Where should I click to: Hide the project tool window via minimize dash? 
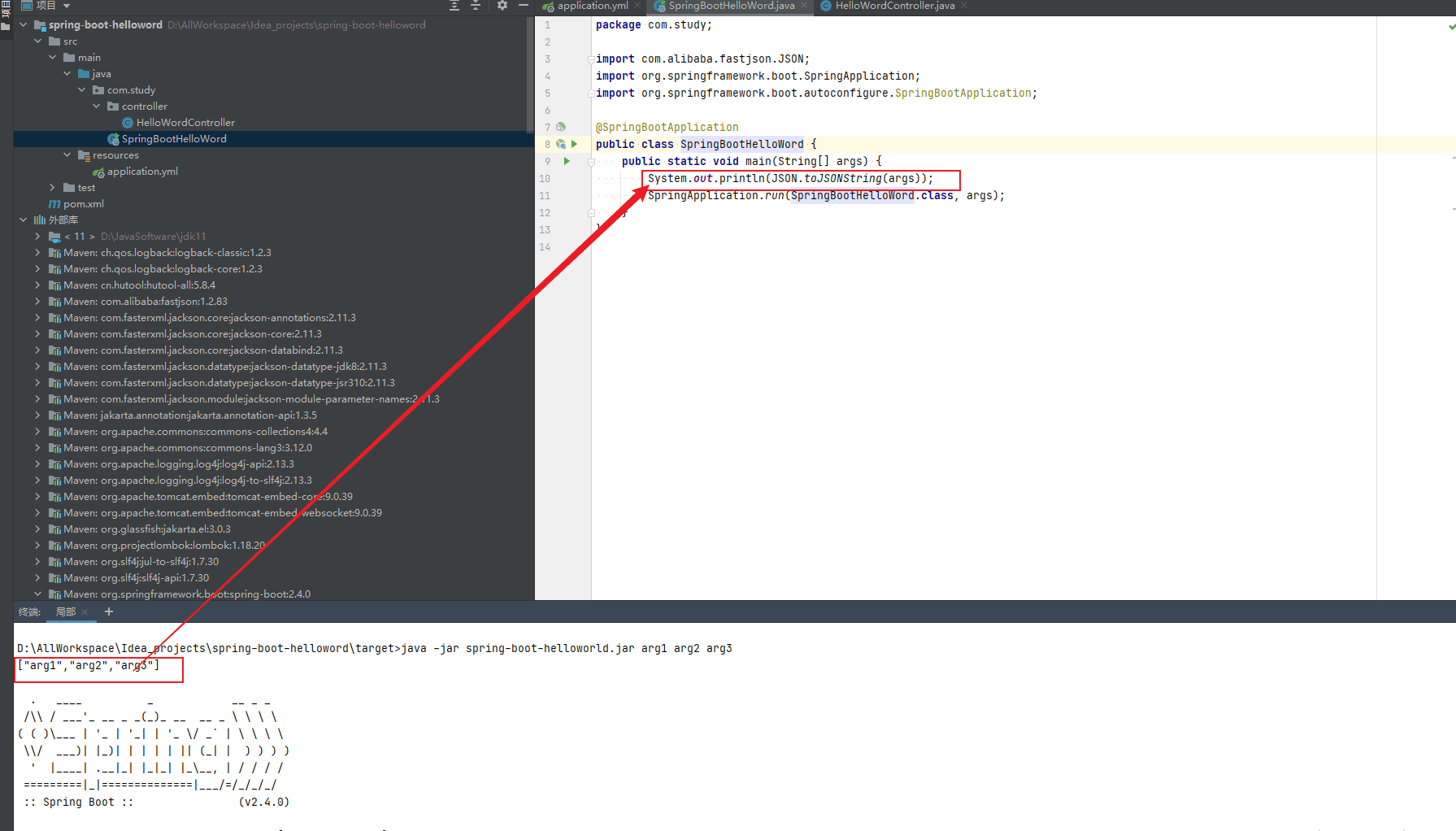point(524,6)
